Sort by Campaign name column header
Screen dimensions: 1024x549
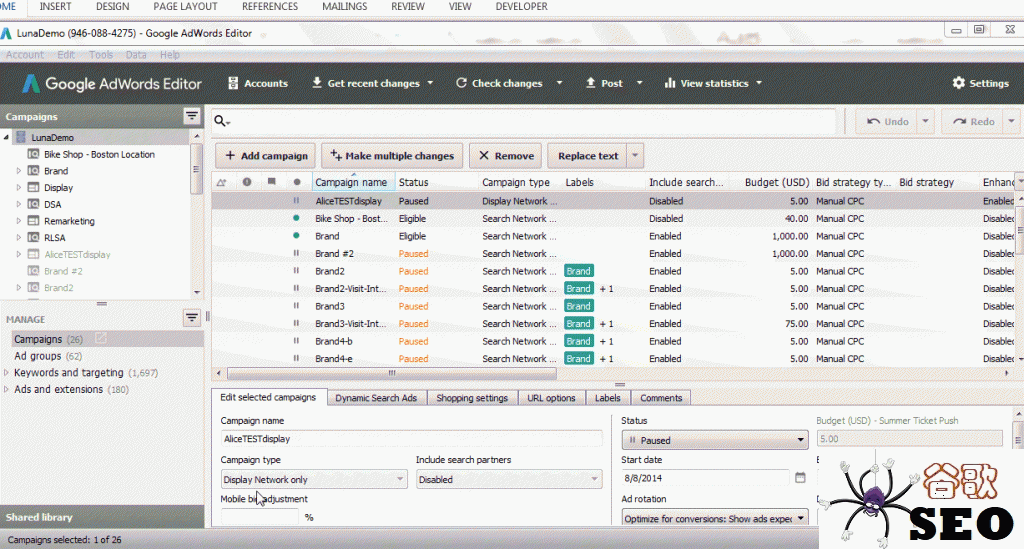[351, 182]
